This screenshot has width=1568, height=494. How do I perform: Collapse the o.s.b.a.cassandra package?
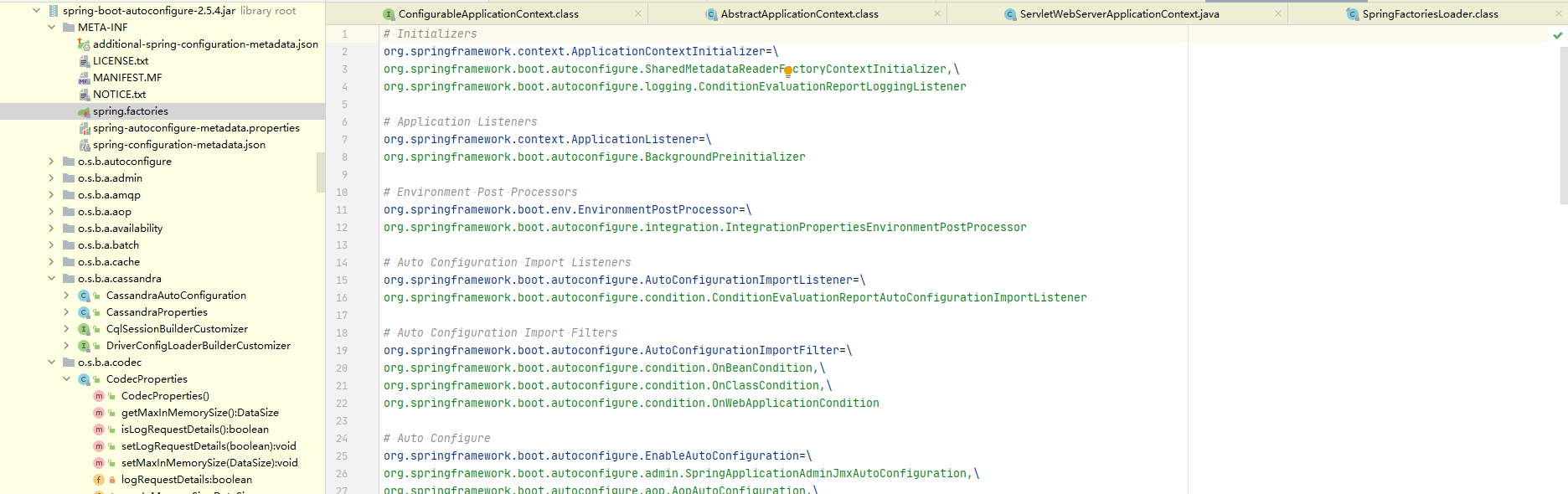pyautogui.click(x=51, y=279)
